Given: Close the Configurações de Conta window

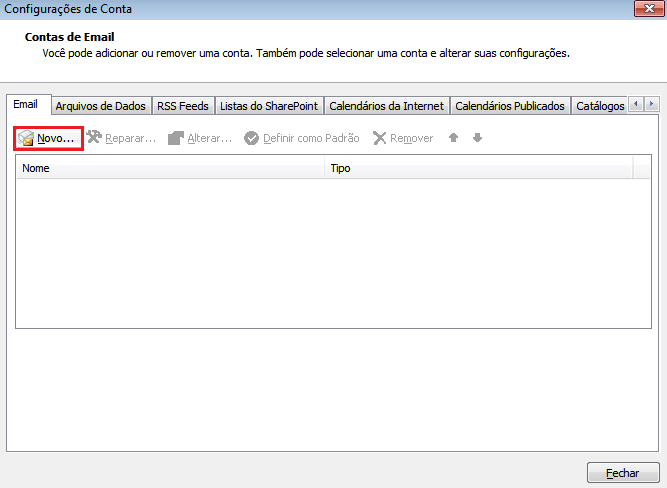Looking at the screenshot, I should (x=649, y=9).
